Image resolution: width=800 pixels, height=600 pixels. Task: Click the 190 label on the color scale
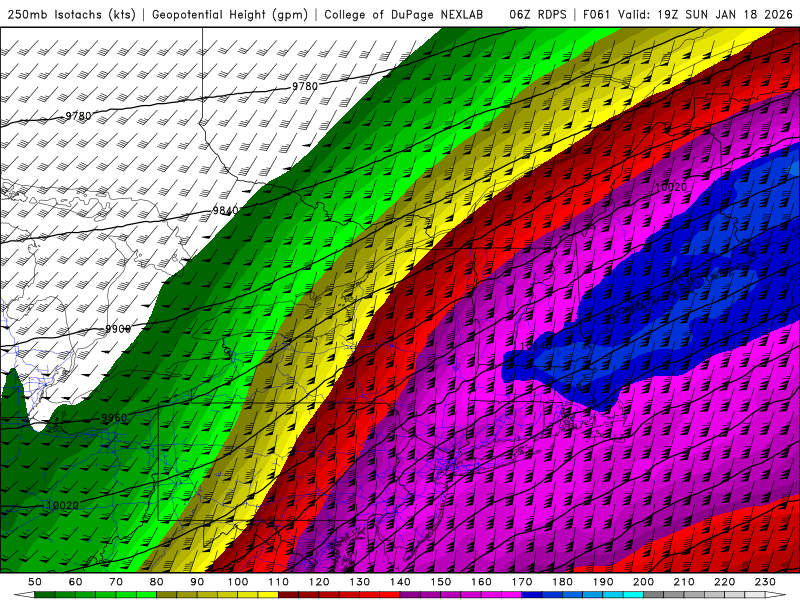(603, 582)
